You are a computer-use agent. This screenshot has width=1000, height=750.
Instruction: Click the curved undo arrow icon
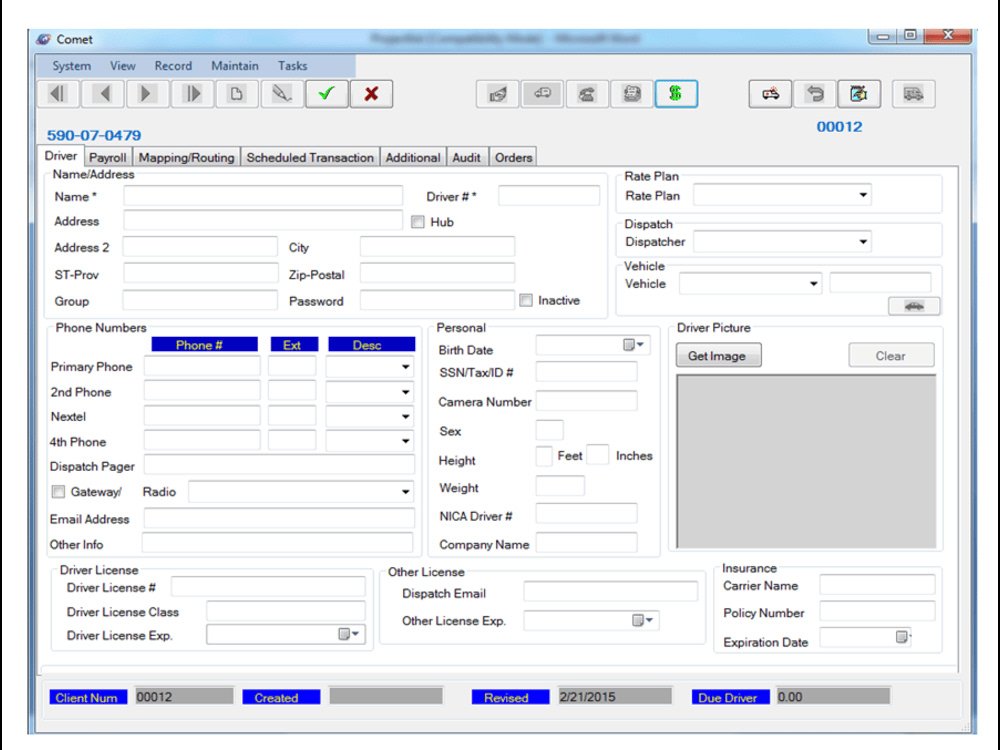click(x=814, y=94)
